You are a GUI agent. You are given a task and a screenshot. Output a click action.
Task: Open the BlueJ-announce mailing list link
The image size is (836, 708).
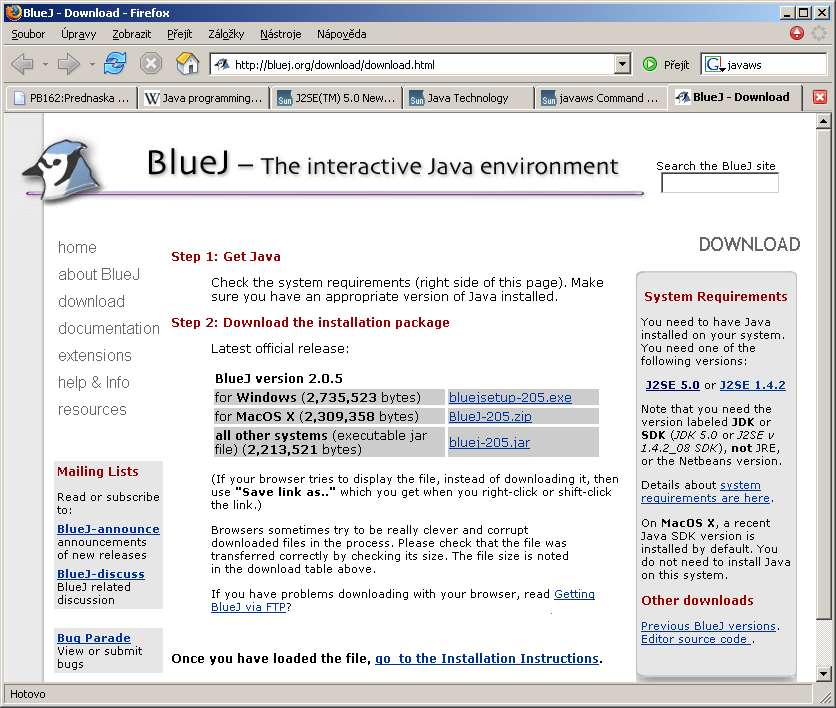coord(108,529)
